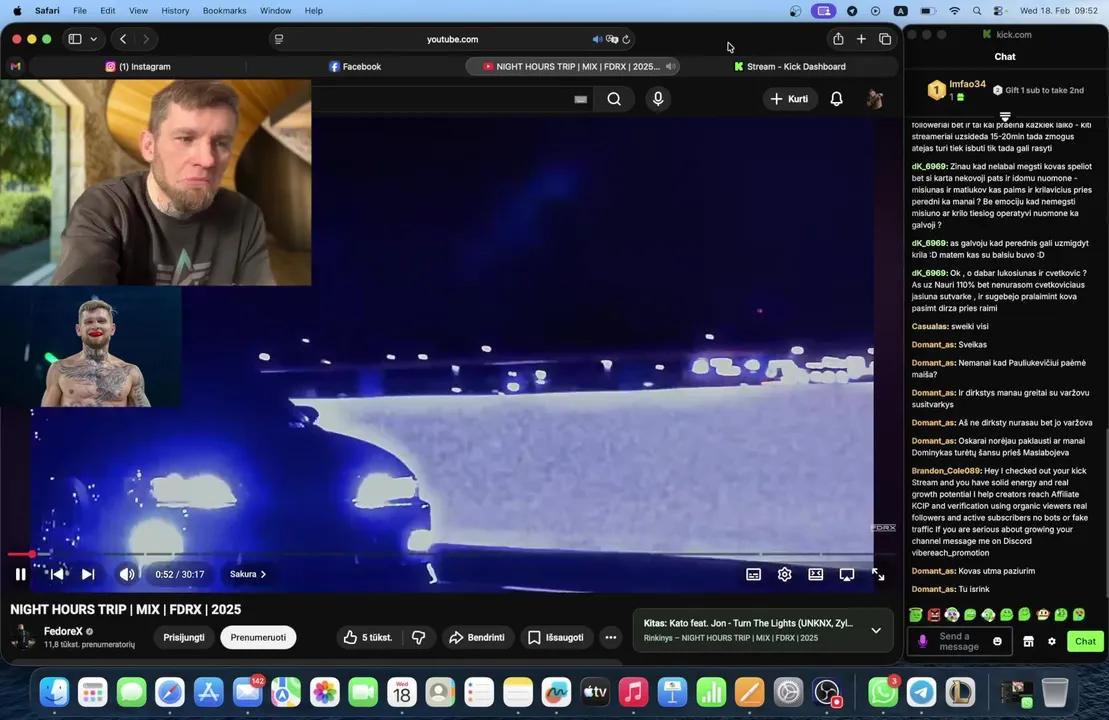This screenshot has height=720, width=1109.
Task: Click the voice search microphone button
Action: 658,99
